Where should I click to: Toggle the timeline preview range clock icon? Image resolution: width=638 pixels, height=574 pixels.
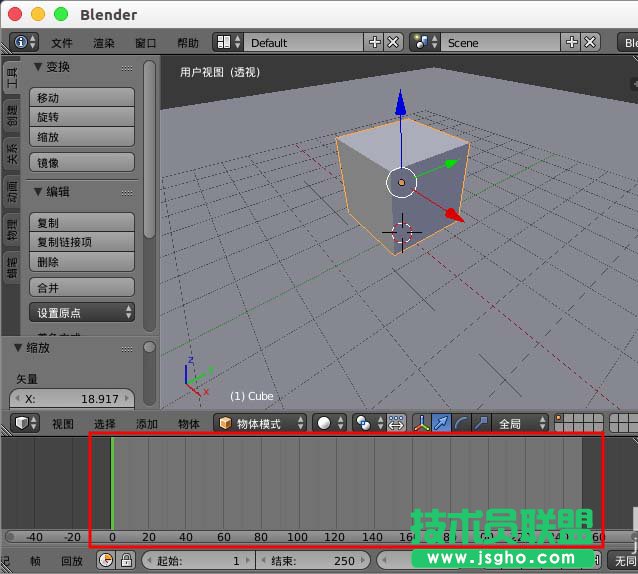click(105, 561)
